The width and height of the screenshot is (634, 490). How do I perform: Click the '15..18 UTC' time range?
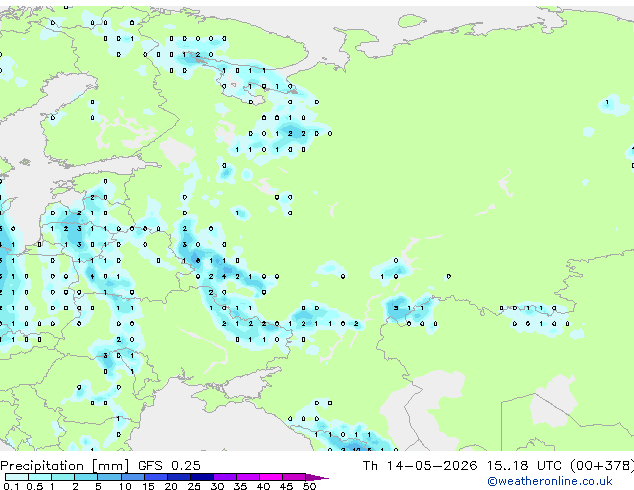[x=525, y=466]
